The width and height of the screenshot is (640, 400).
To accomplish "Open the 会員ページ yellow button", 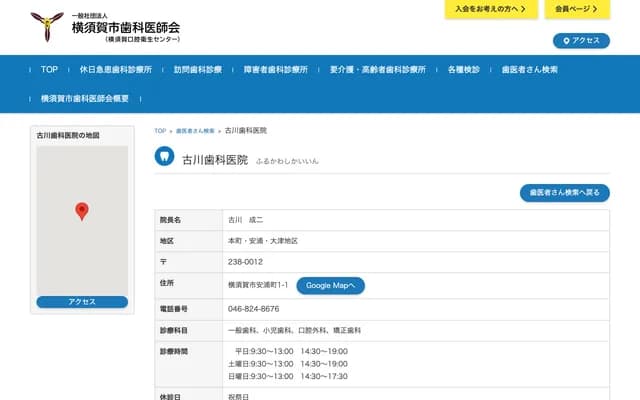I will (578, 9).
